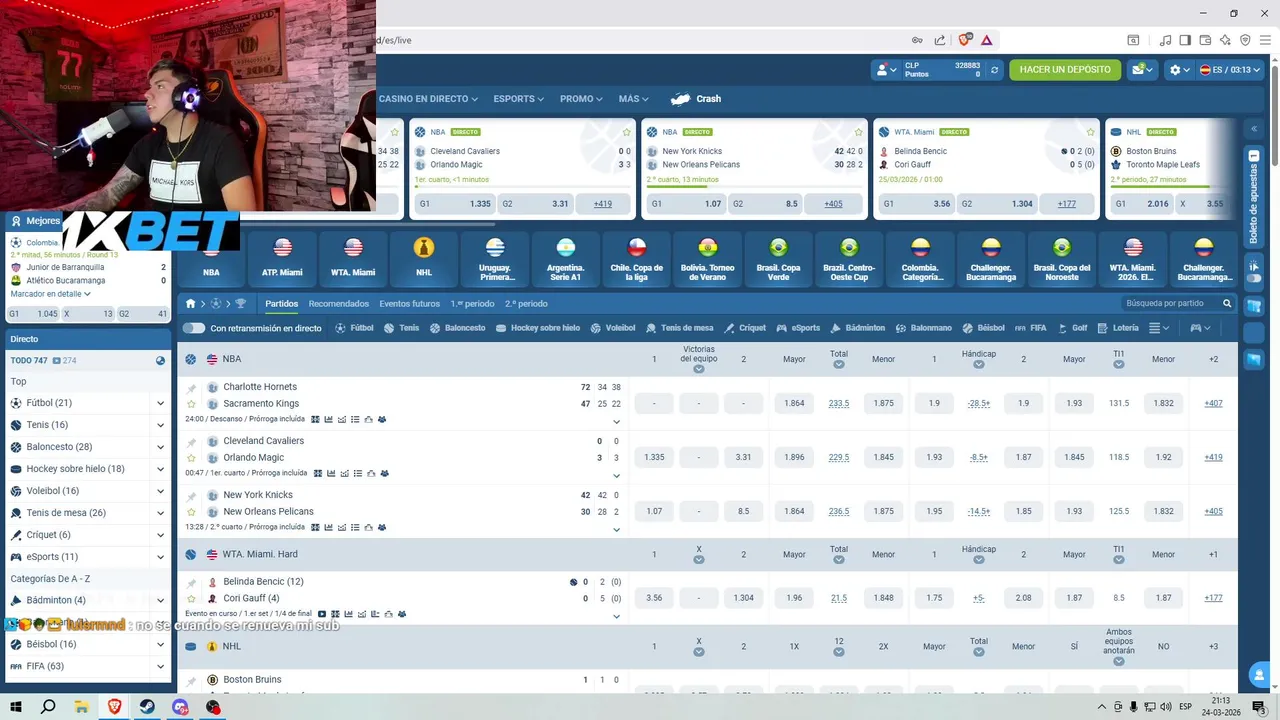
Task: Pin the Cleveland Cavaliers match
Action: (191, 441)
